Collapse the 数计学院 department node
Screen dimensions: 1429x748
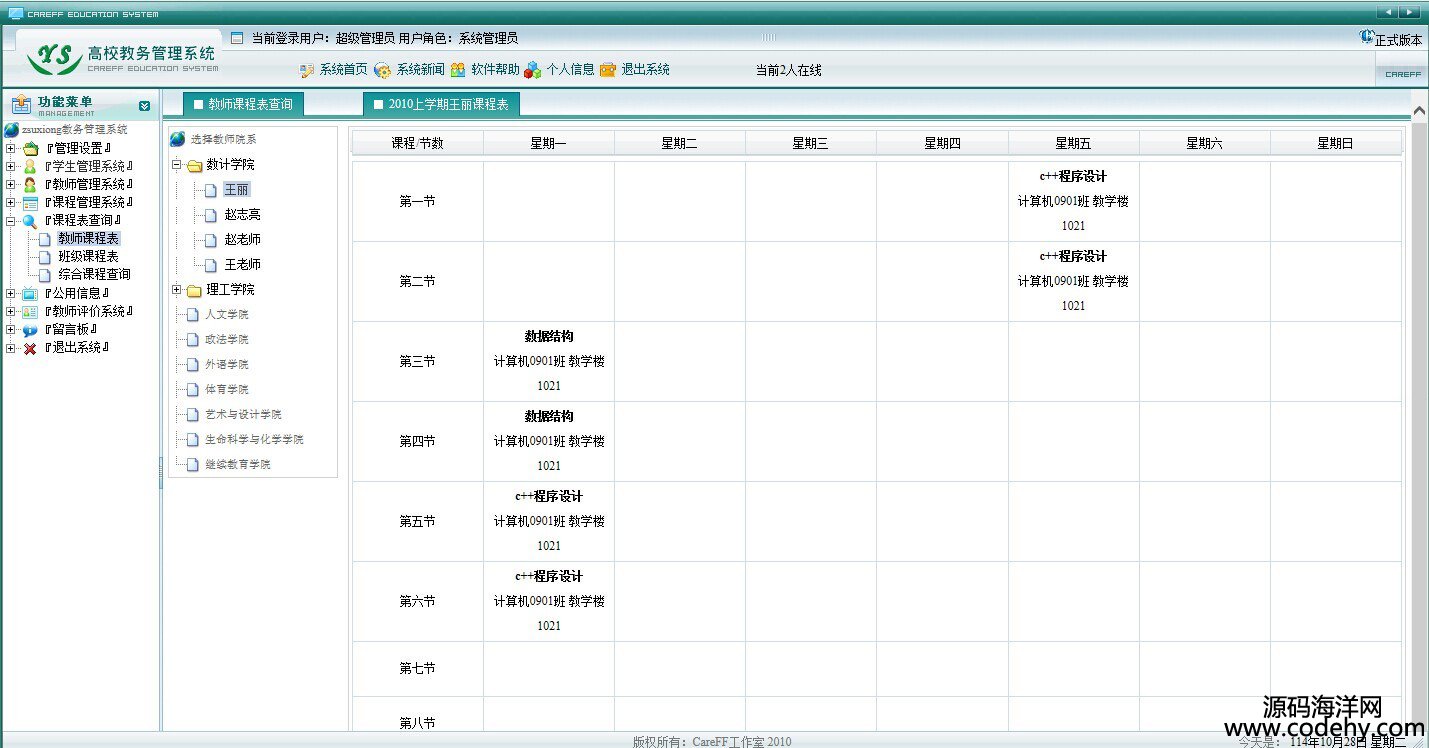177,165
